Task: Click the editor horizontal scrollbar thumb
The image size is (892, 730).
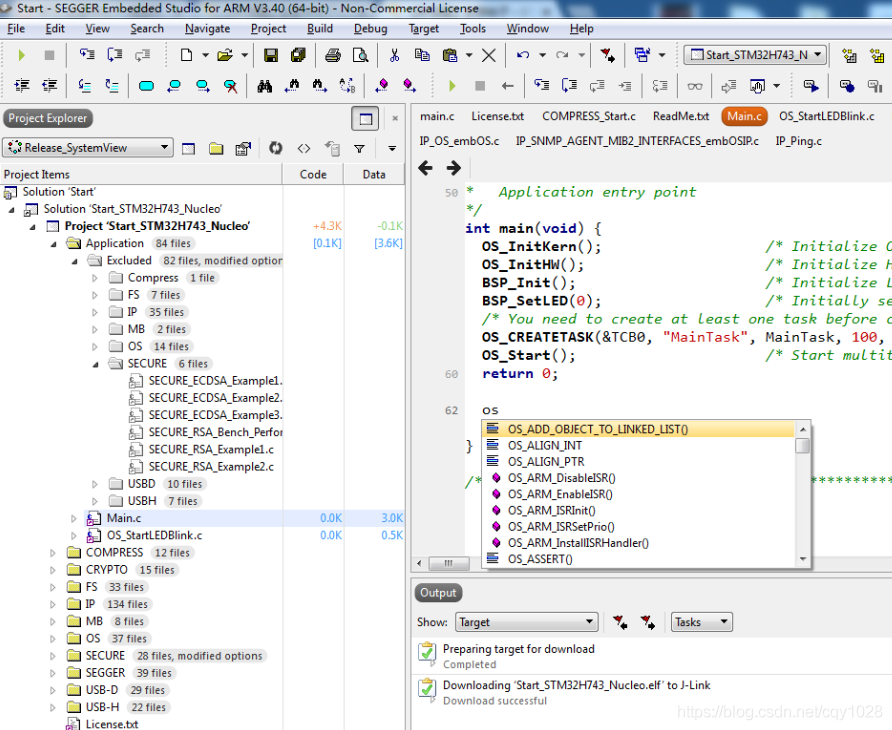Action: [449, 563]
